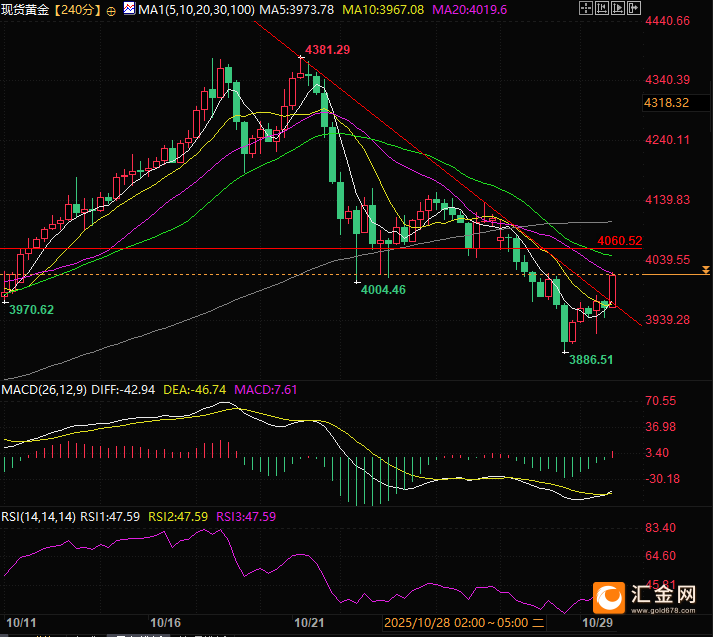713x637 pixels.
Task: Click the RSI3:47.59 reading
Action: tap(246, 517)
